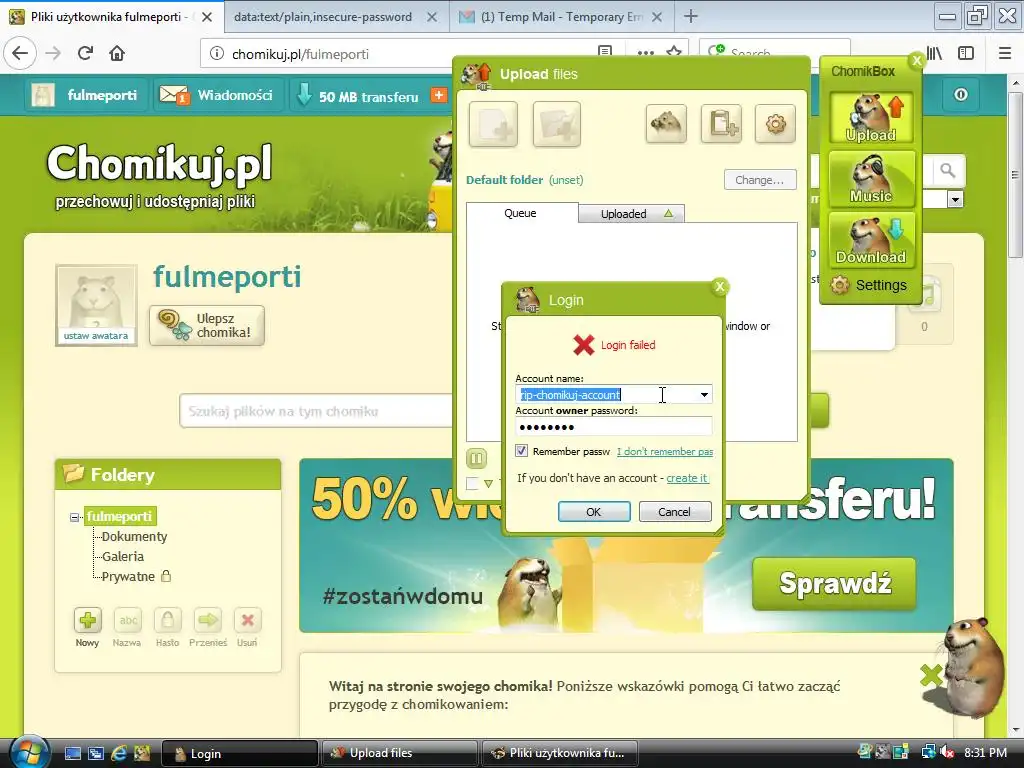
Task: Toggle Remember password checkbox
Action: 521,451
